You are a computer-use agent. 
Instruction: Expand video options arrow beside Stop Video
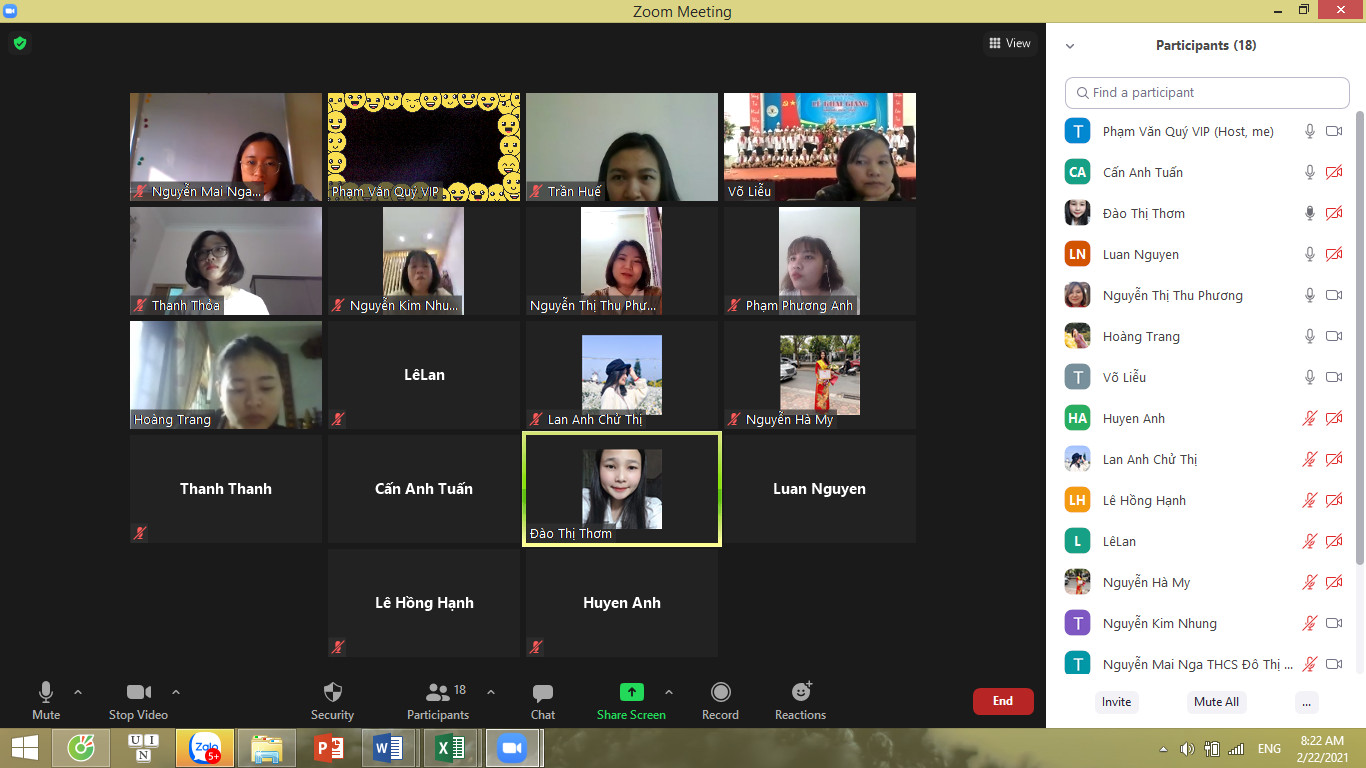click(x=176, y=692)
